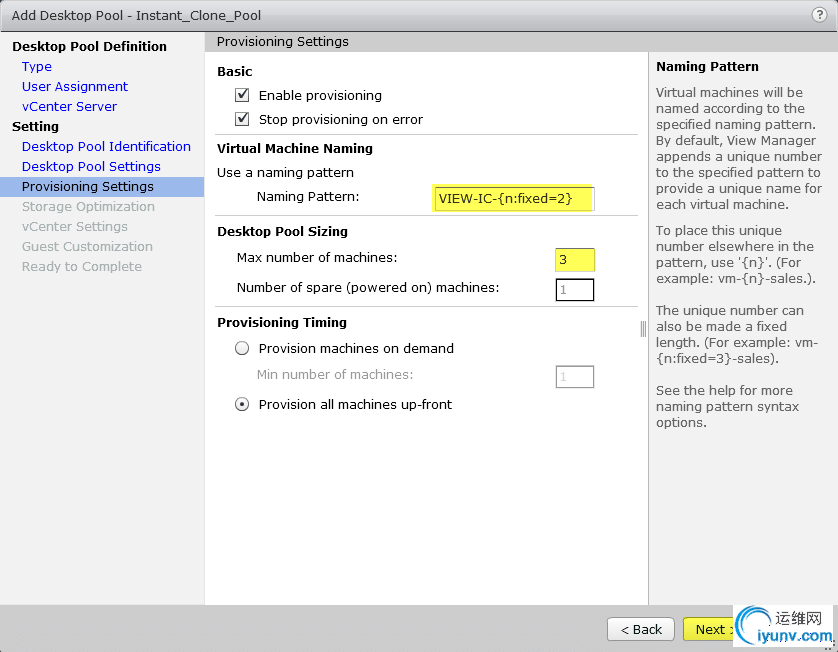Open the help question mark icon
This screenshot has width=838, height=652.
(819, 14)
